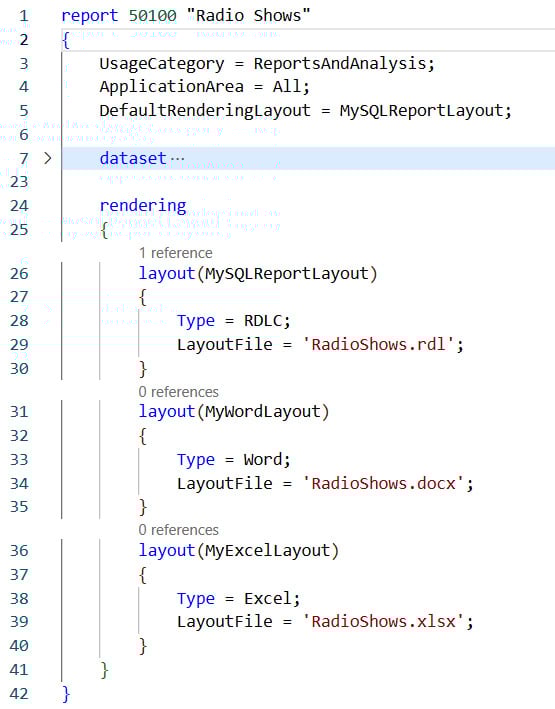This screenshot has width=555, height=709.
Task: Click the folded ellipsis after dataset
Action: [177, 159]
